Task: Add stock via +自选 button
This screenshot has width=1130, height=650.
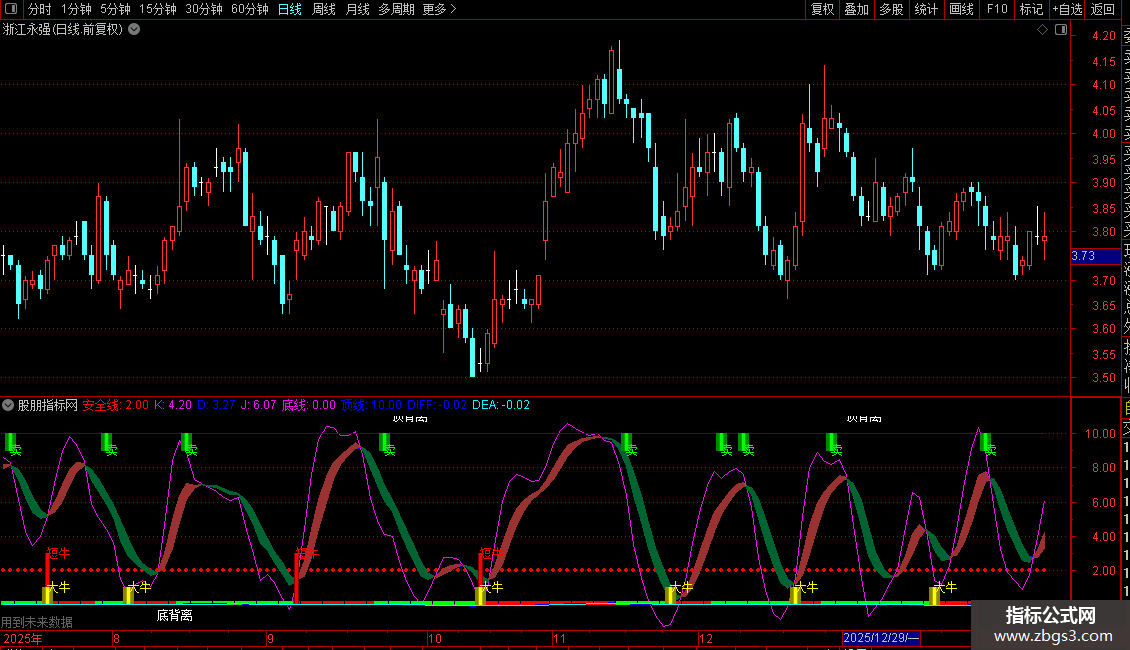Action: tap(1066, 10)
